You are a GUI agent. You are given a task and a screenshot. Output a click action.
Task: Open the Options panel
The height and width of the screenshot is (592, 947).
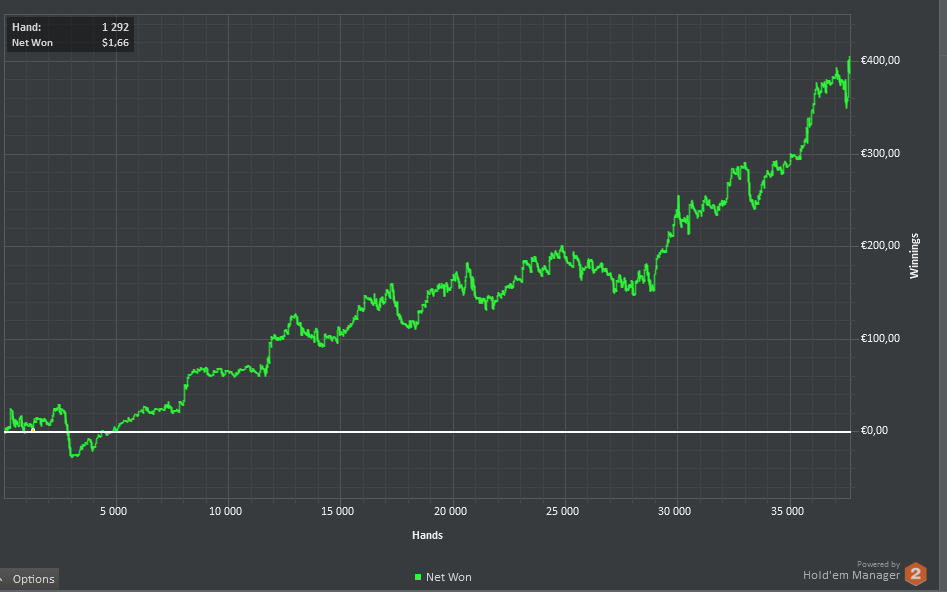pos(30,579)
